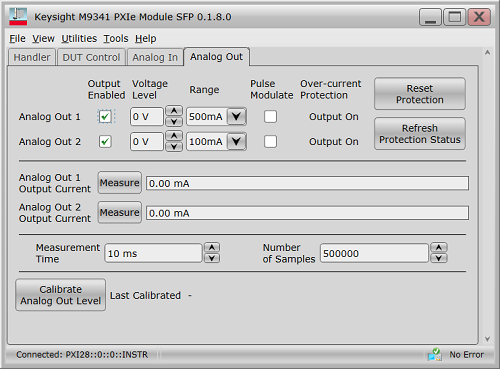Click Analog Out 2 'Output On' status text
The height and width of the screenshot is (369, 500).
pyautogui.click(x=334, y=142)
